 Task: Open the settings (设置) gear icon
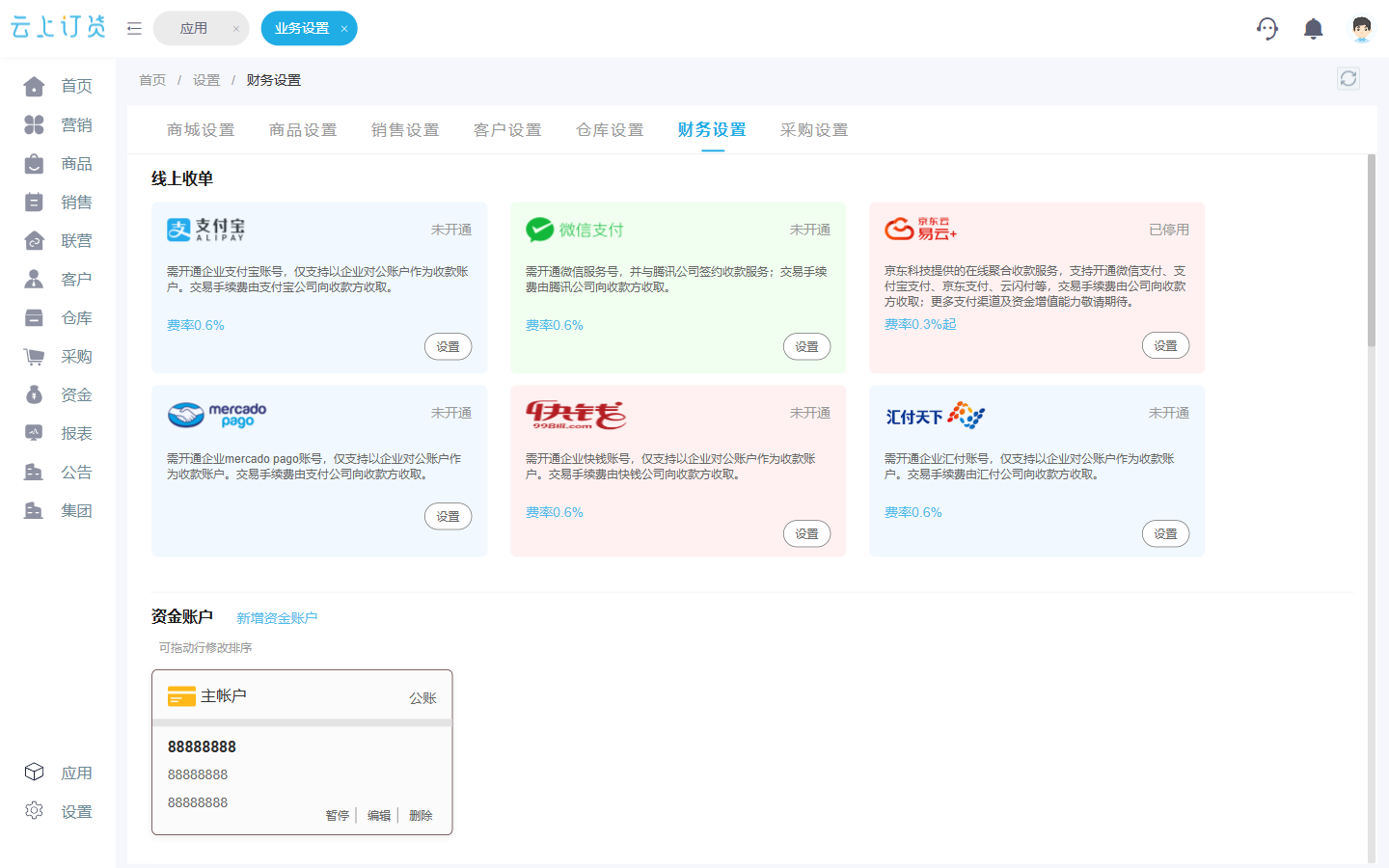click(x=34, y=811)
